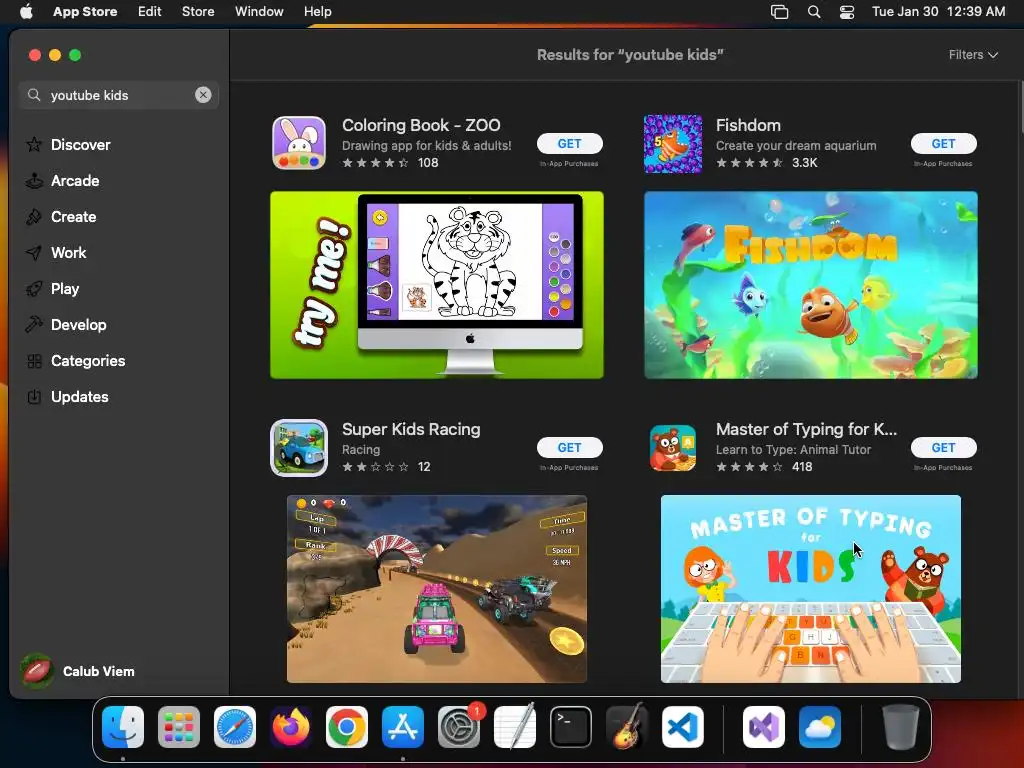Open Spotlight search in menu bar
Screen dimensions: 1024x768
pos(814,11)
